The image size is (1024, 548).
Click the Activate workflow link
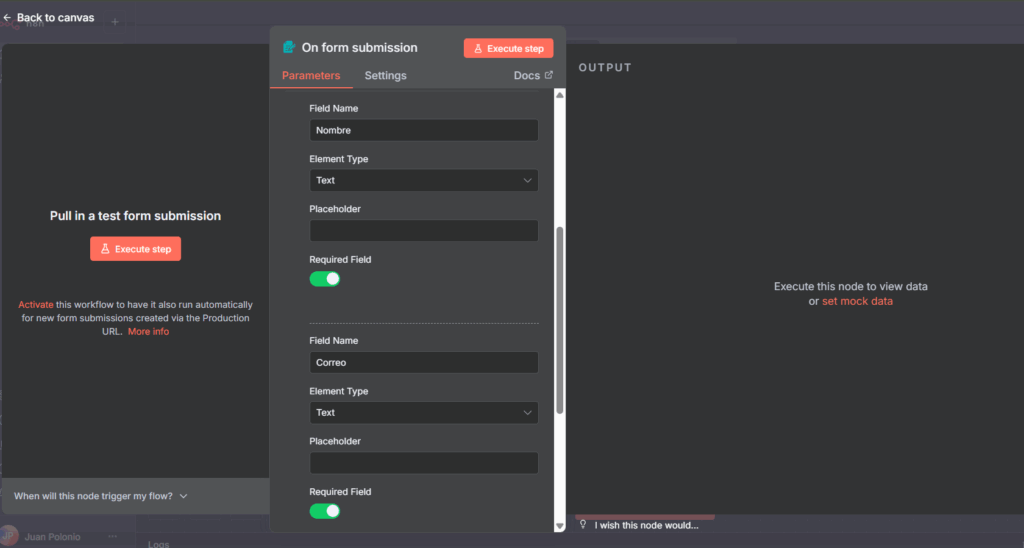tap(35, 305)
